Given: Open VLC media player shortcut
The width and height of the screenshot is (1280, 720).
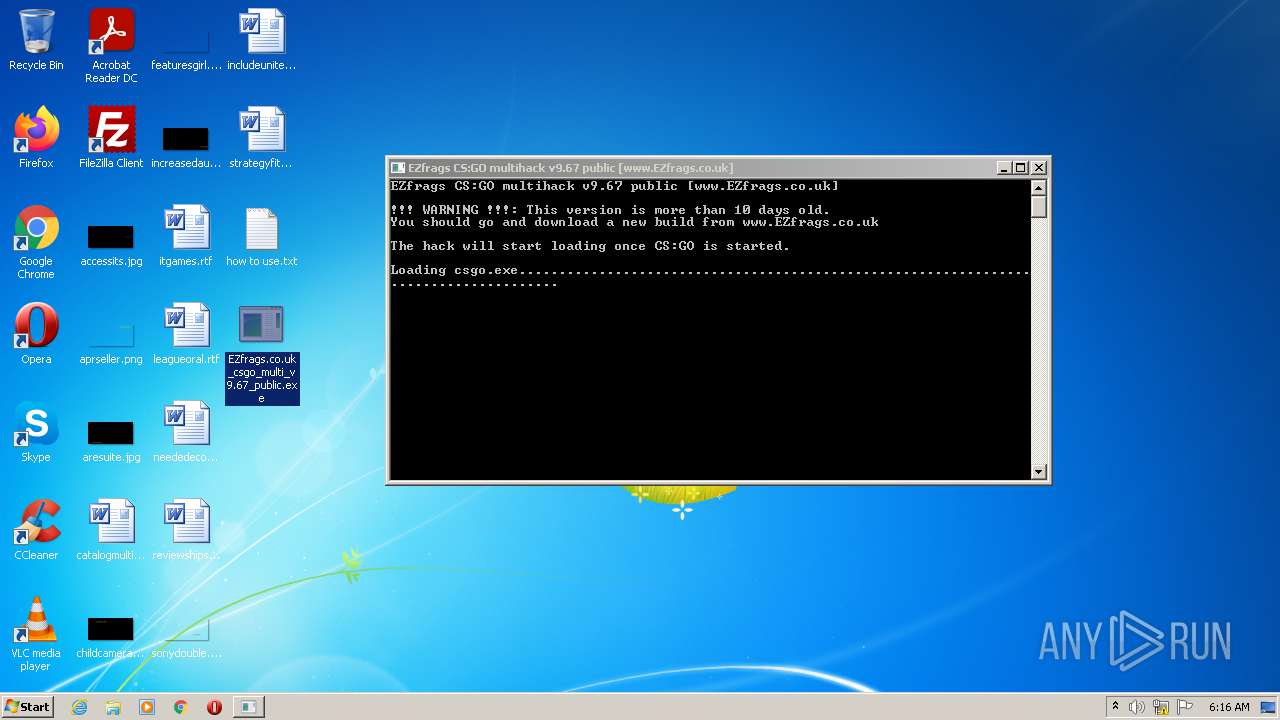Looking at the screenshot, I should click(36, 634).
